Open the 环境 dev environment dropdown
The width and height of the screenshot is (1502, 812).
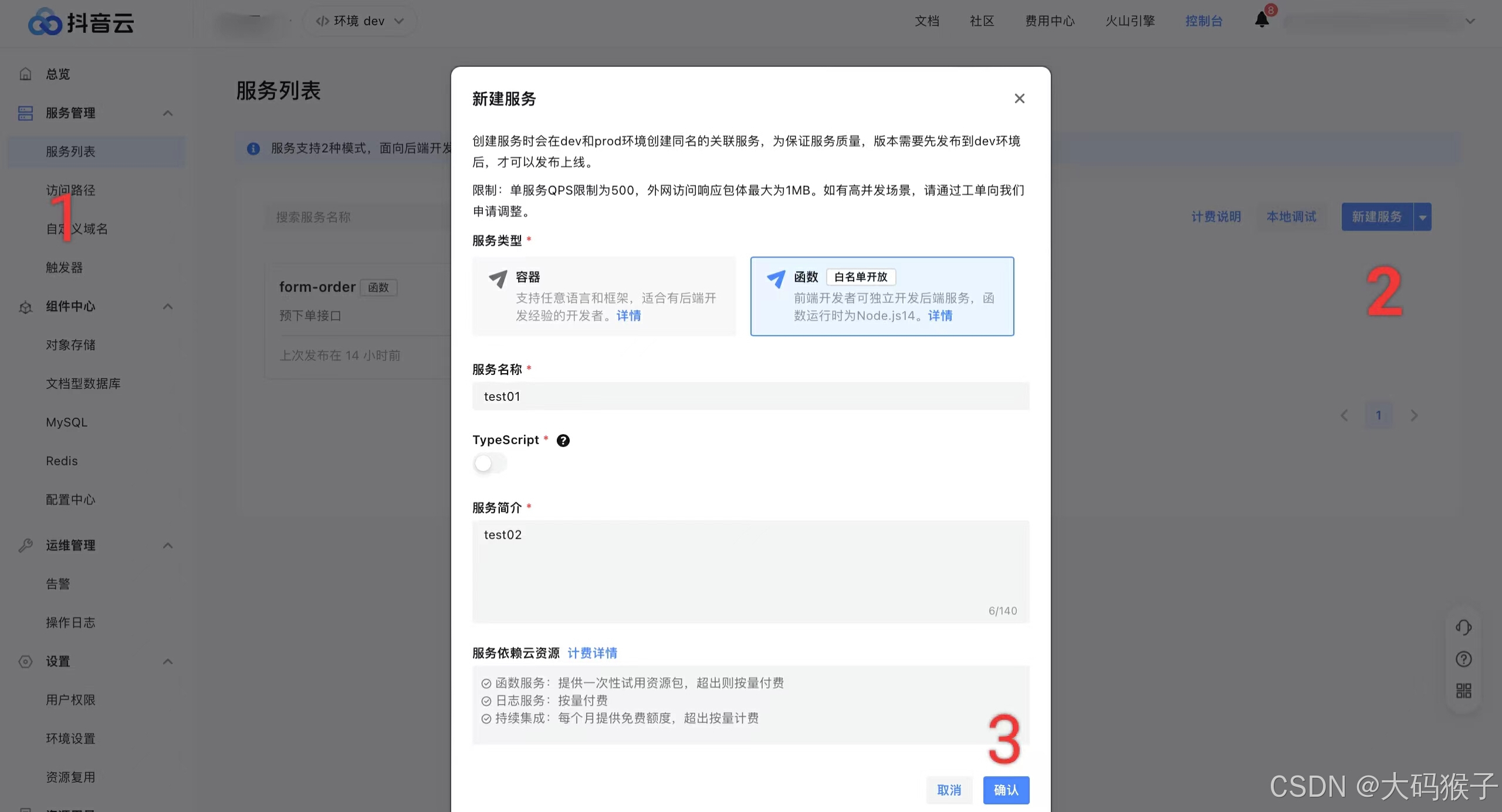coord(360,21)
